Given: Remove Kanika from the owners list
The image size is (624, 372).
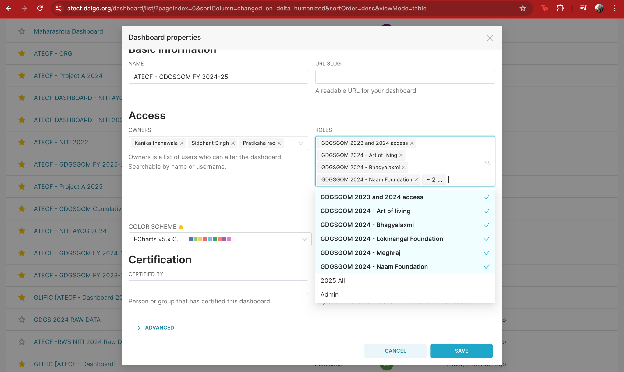Looking at the screenshot, I should point(181,143).
